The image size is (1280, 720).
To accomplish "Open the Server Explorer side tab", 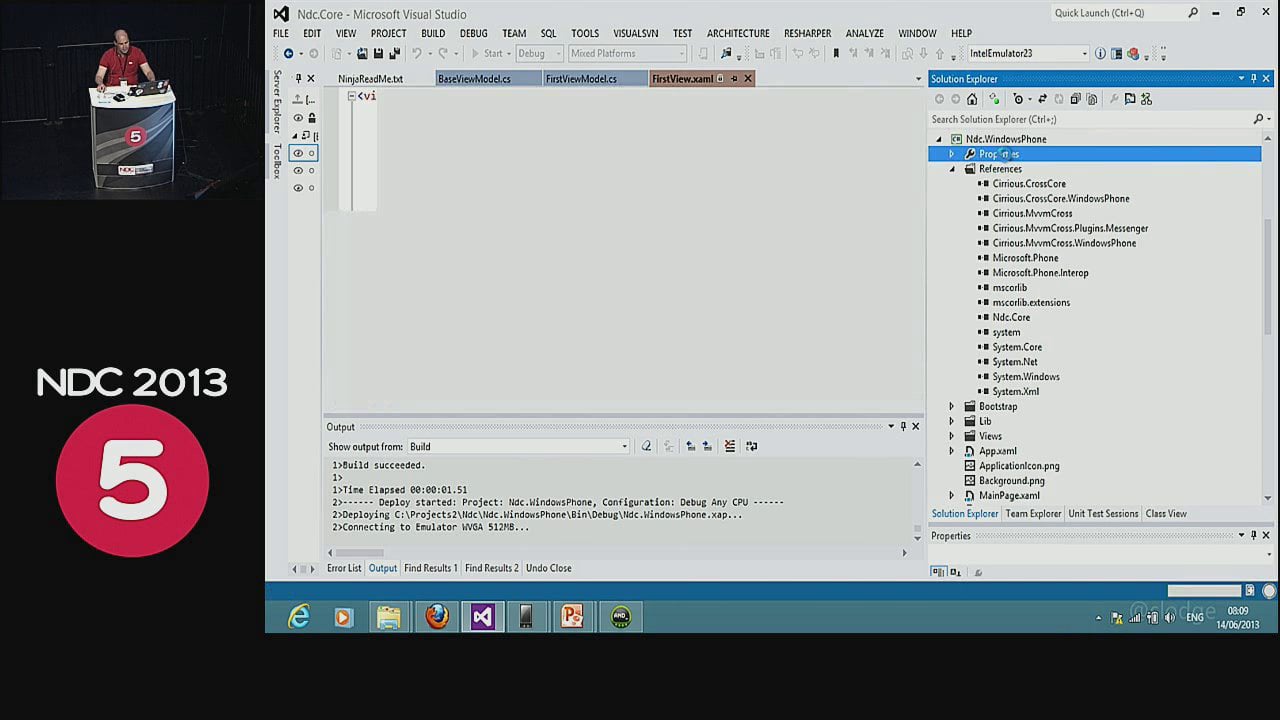I will 278,102.
